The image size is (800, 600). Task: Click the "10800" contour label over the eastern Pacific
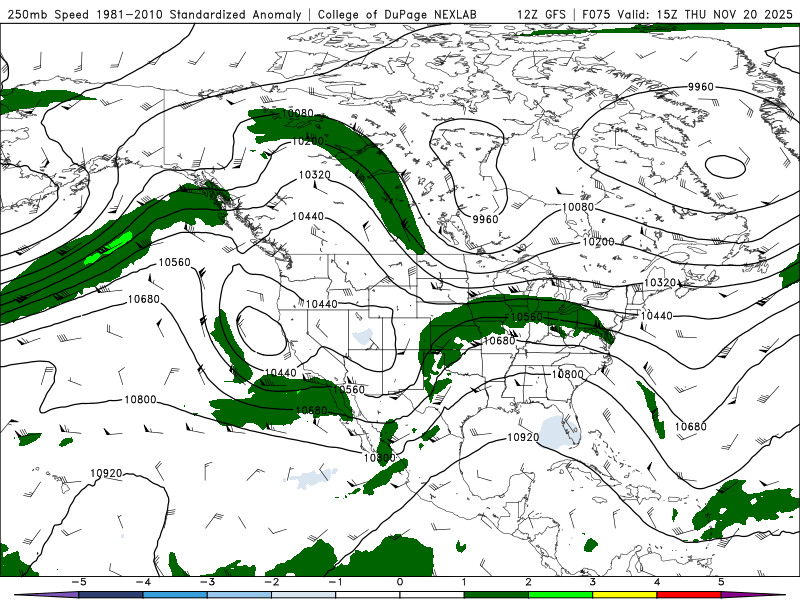click(140, 399)
